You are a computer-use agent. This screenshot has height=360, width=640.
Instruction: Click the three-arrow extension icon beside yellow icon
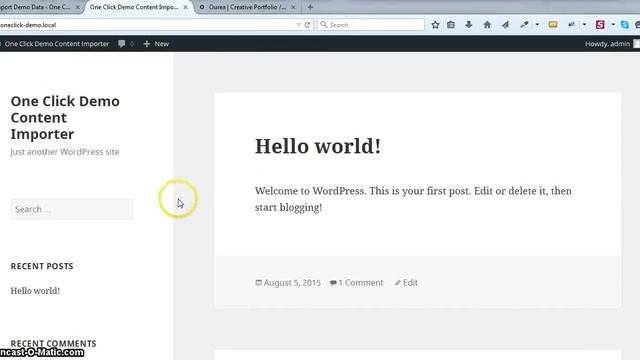click(x=571, y=25)
